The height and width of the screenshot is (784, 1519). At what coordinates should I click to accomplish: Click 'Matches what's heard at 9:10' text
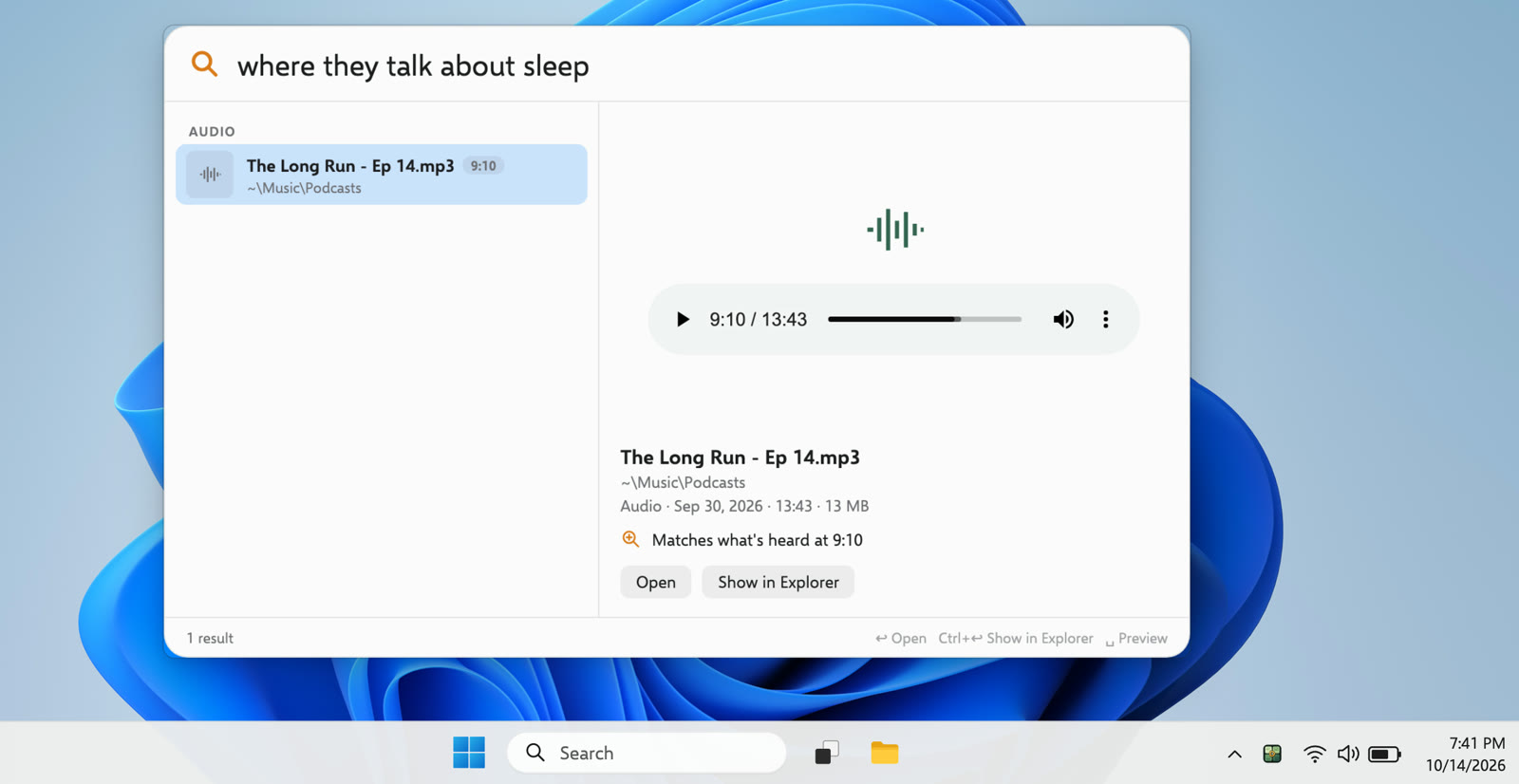click(758, 540)
